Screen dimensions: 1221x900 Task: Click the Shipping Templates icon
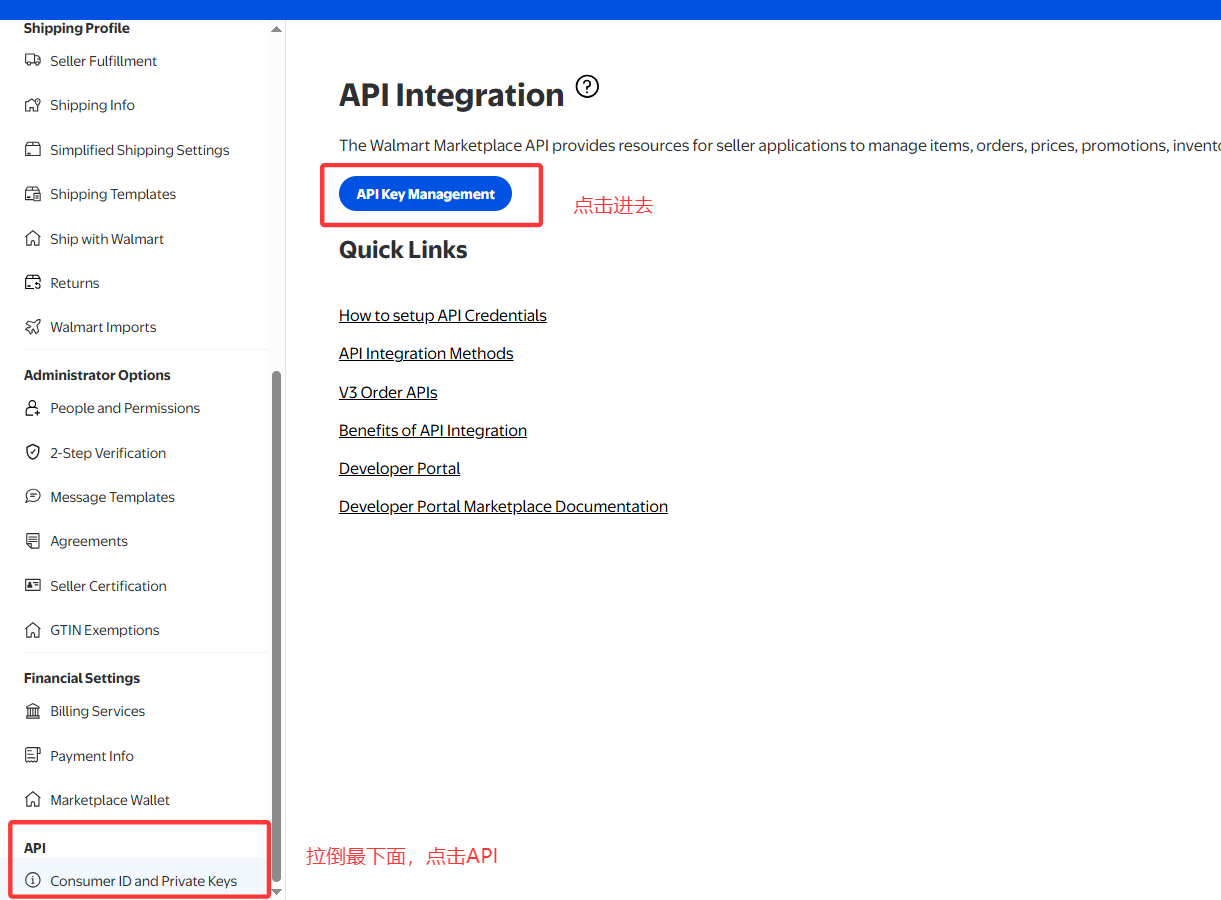click(33, 194)
